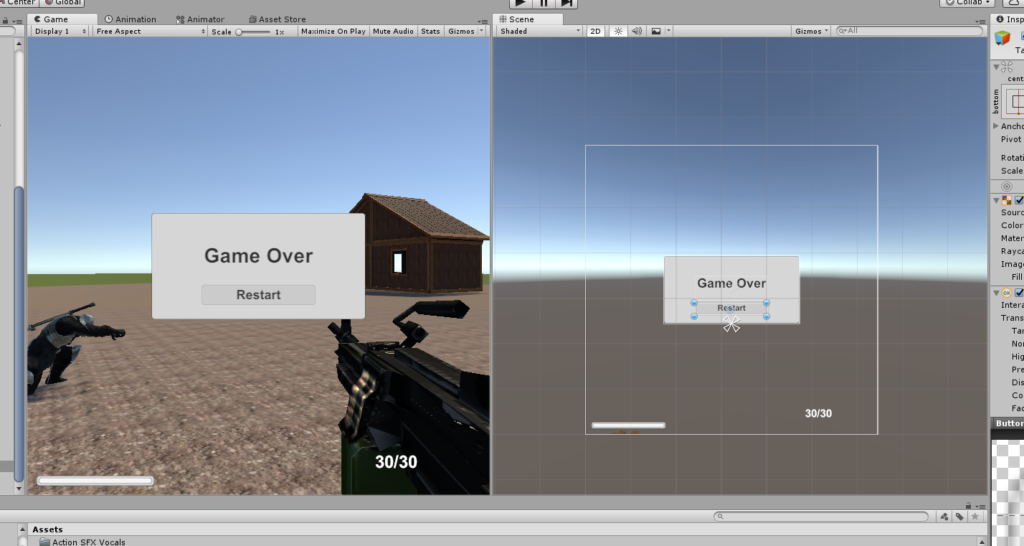Image resolution: width=1024 pixels, height=546 pixels.
Task: Open the Animation tab
Action: (131, 19)
